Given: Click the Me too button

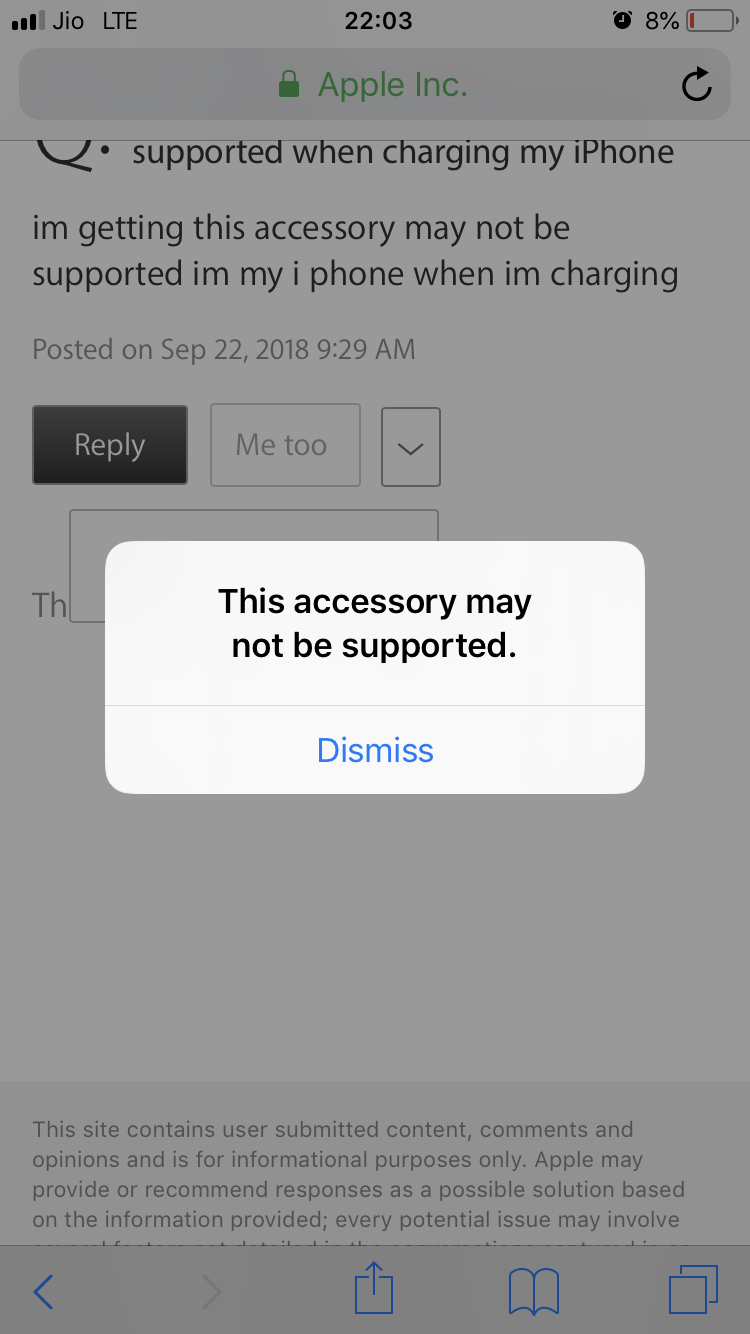Looking at the screenshot, I should coord(285,445).
